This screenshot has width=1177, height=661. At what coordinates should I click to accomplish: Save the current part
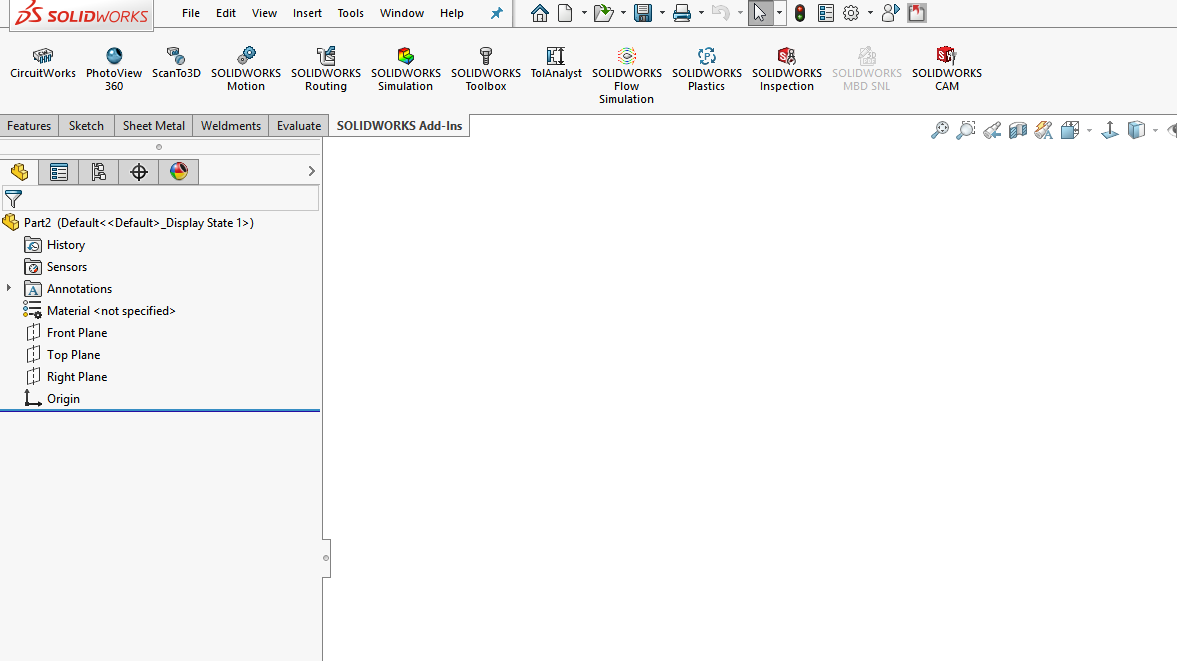coord(643,14)
